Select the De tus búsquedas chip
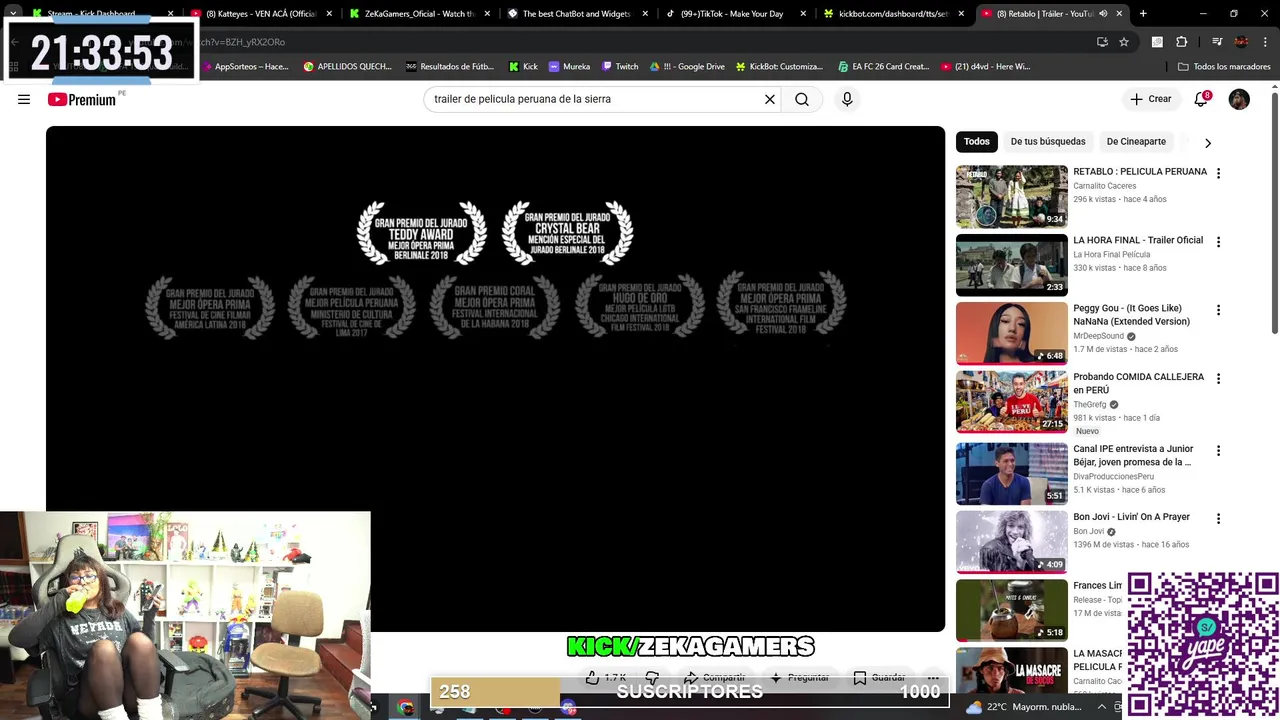This screenshot has width=1280, height=720. click(1047, 142)
